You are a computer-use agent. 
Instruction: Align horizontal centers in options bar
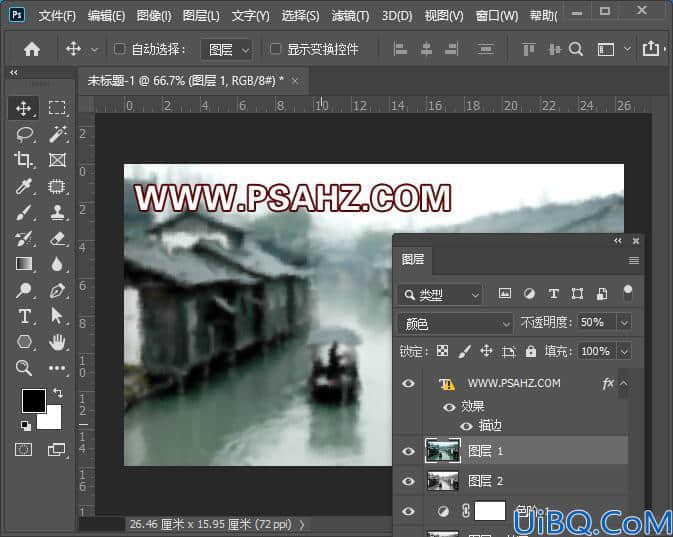pos(426,49)
